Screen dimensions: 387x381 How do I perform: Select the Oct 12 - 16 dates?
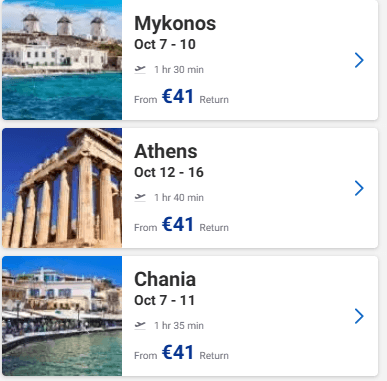pyautogui.click(x=169, y=172)
